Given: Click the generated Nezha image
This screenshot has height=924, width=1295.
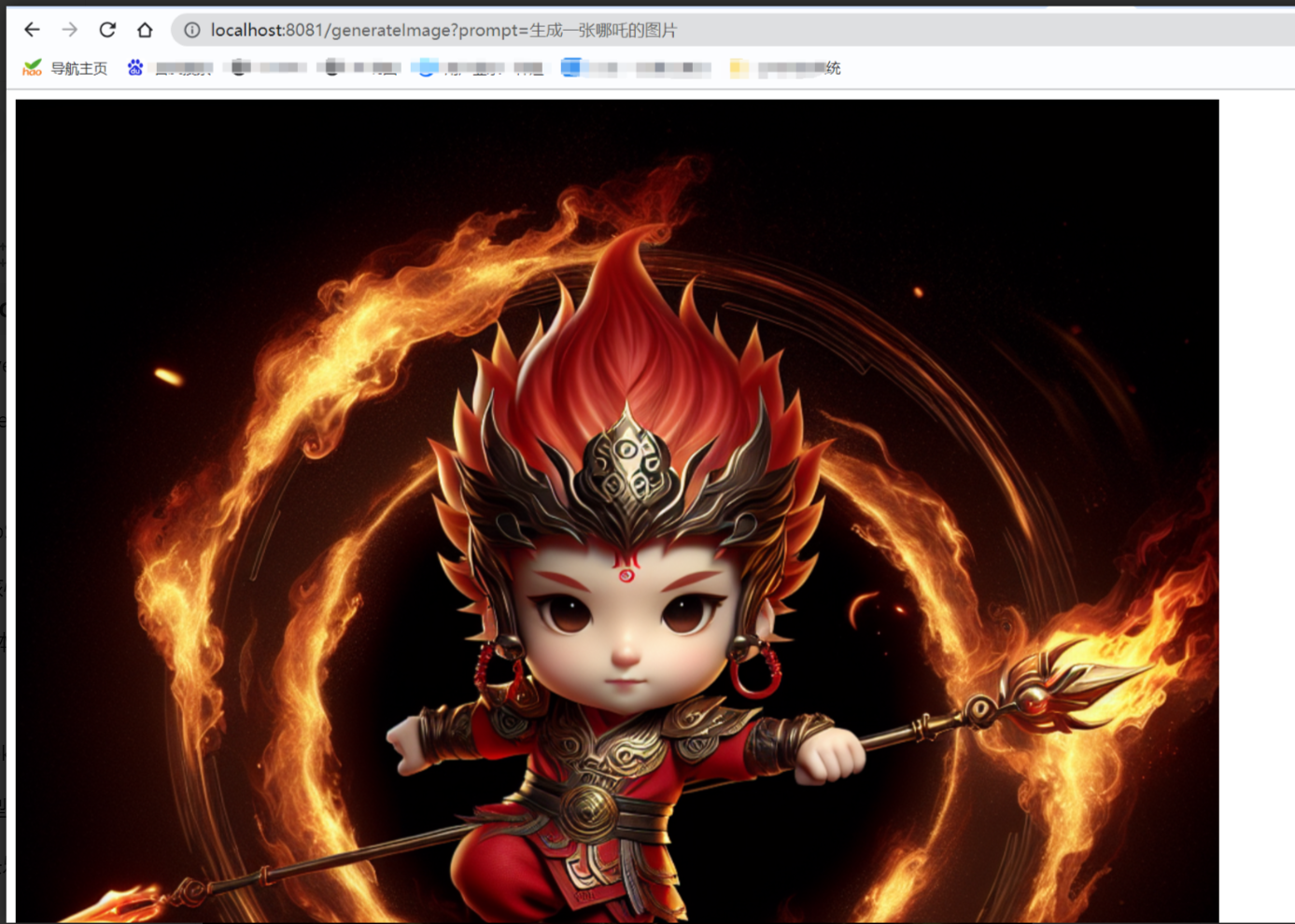Looking at the screenshot, I should pos(617,511).
